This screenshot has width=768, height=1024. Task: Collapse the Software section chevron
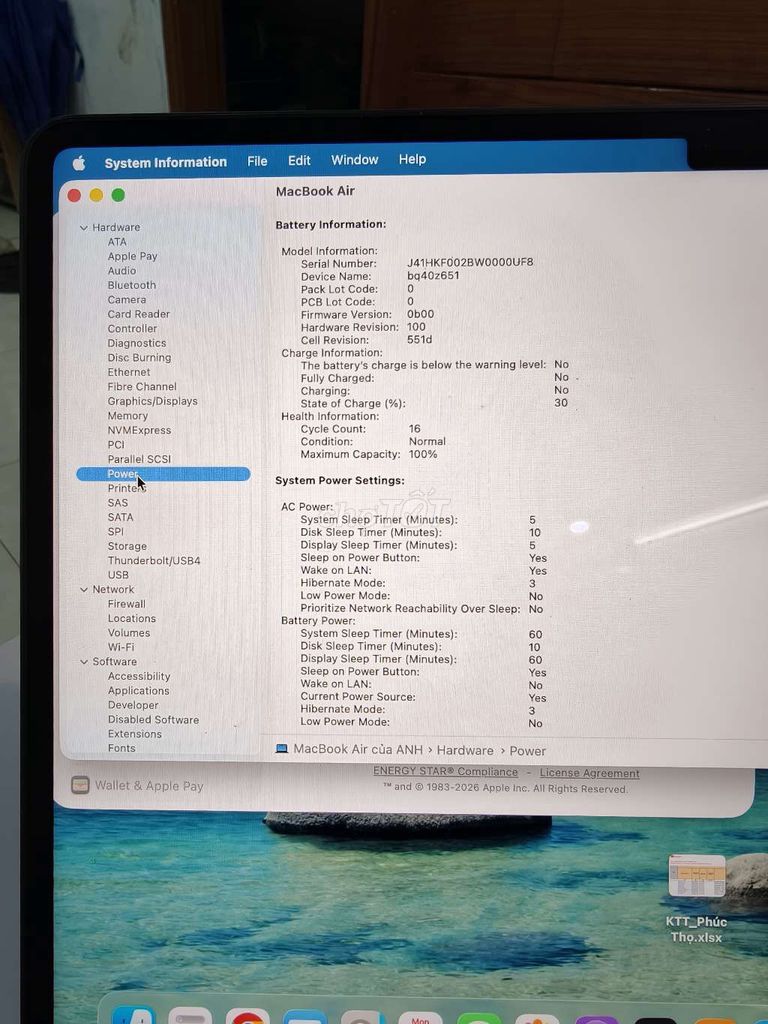click(84, 662)
